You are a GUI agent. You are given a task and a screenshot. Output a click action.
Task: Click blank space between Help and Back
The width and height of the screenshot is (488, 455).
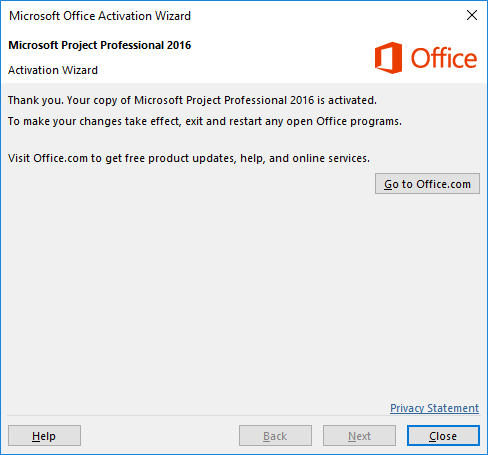pos(160,436)
